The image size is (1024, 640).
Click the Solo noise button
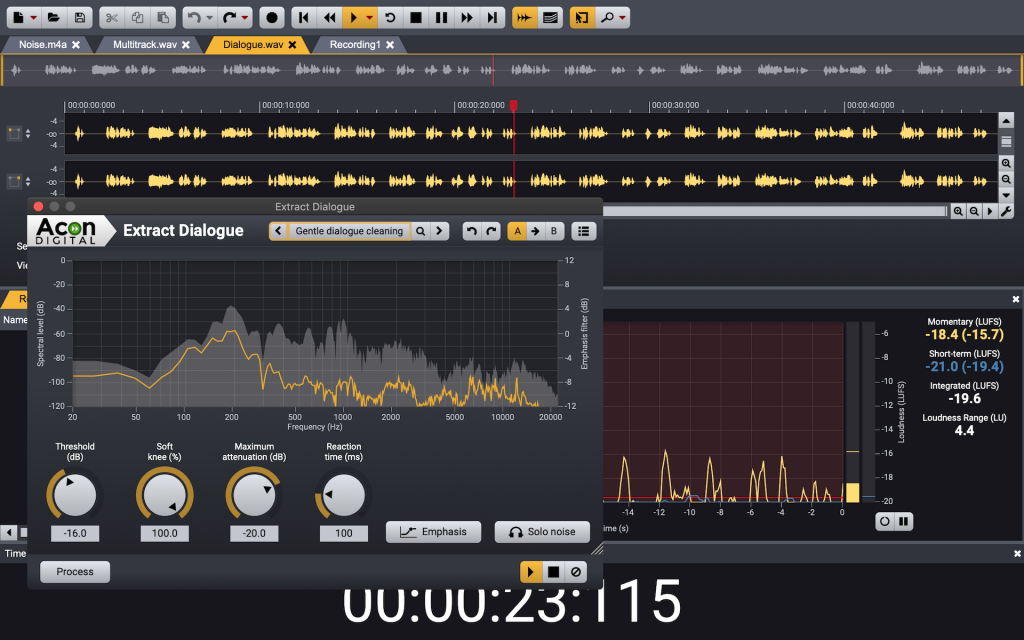(542, 532)
